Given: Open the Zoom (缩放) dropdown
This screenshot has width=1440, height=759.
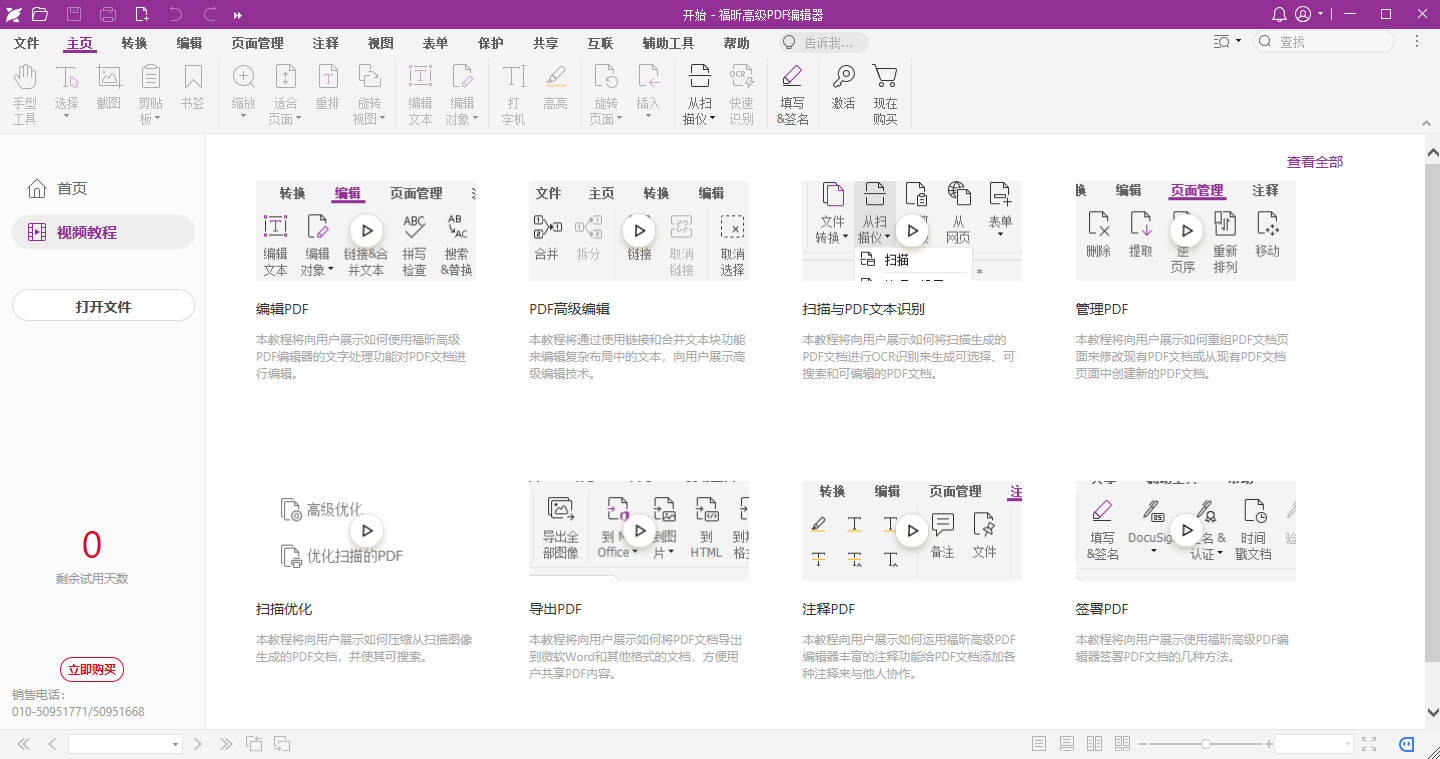Looking at the screenshot, I should (244, 116).
